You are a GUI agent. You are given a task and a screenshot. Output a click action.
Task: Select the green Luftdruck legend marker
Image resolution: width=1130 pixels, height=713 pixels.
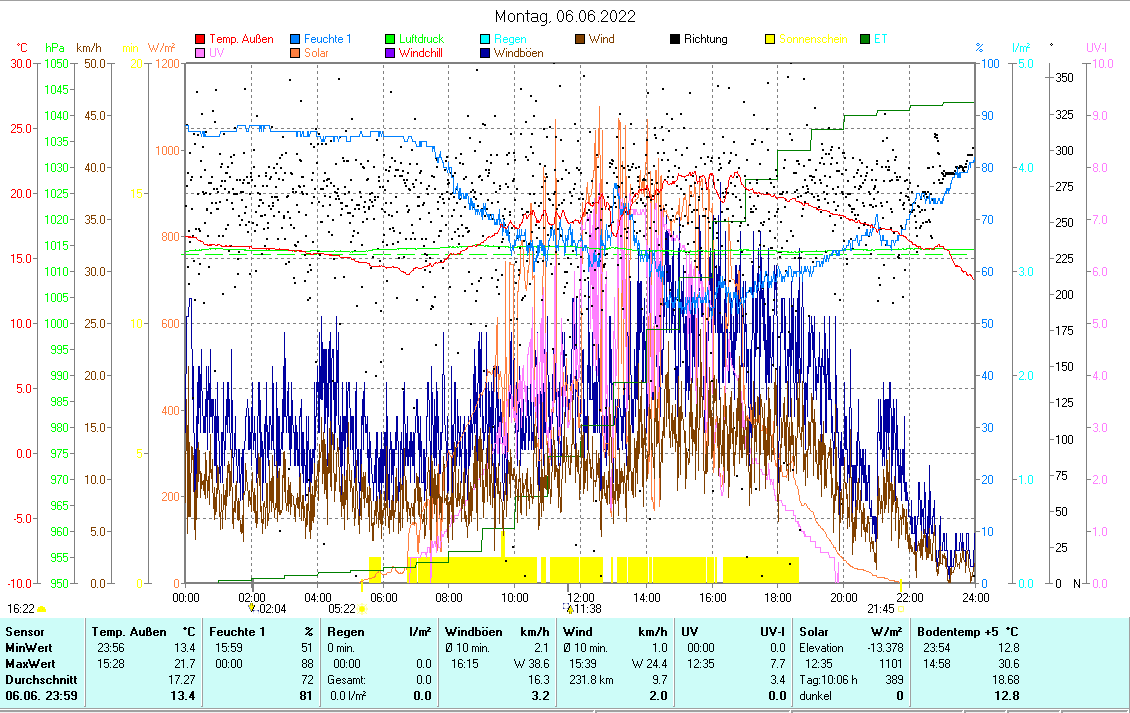tap(391, 40)
